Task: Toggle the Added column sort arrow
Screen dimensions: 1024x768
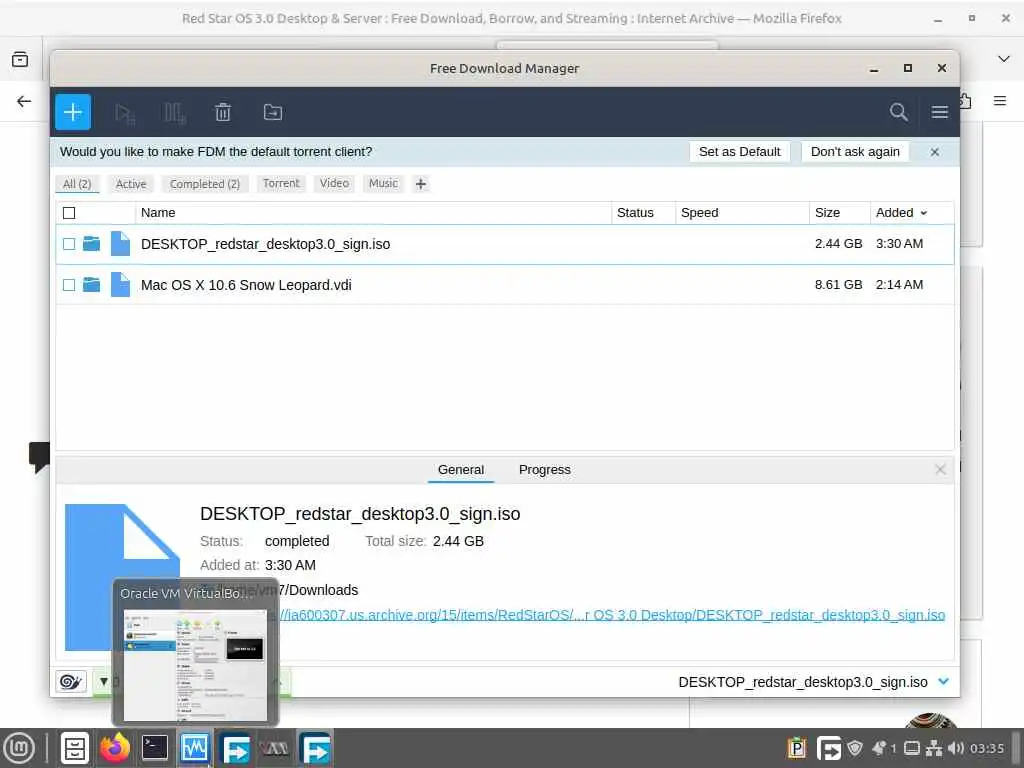Action: 923,214
